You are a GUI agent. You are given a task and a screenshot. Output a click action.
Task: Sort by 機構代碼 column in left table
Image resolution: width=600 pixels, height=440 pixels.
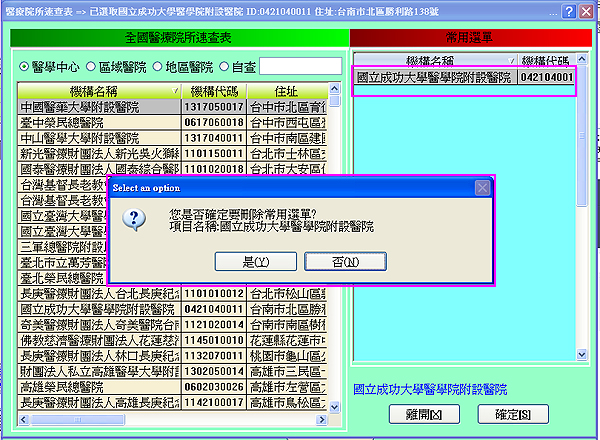click(213, 91)
